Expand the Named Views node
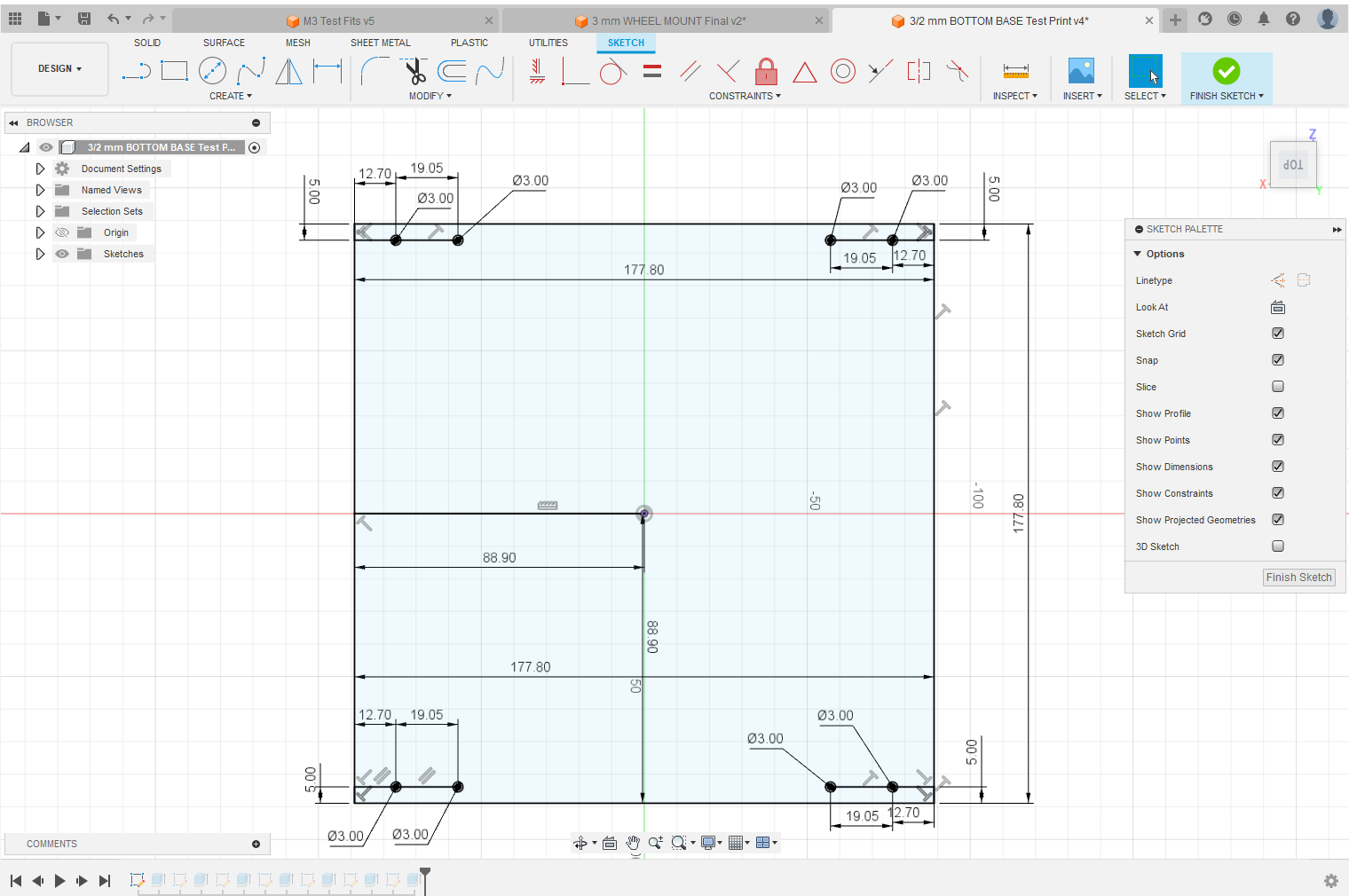This screenshot has width=1349, height=896. click(x=40, y=190)
